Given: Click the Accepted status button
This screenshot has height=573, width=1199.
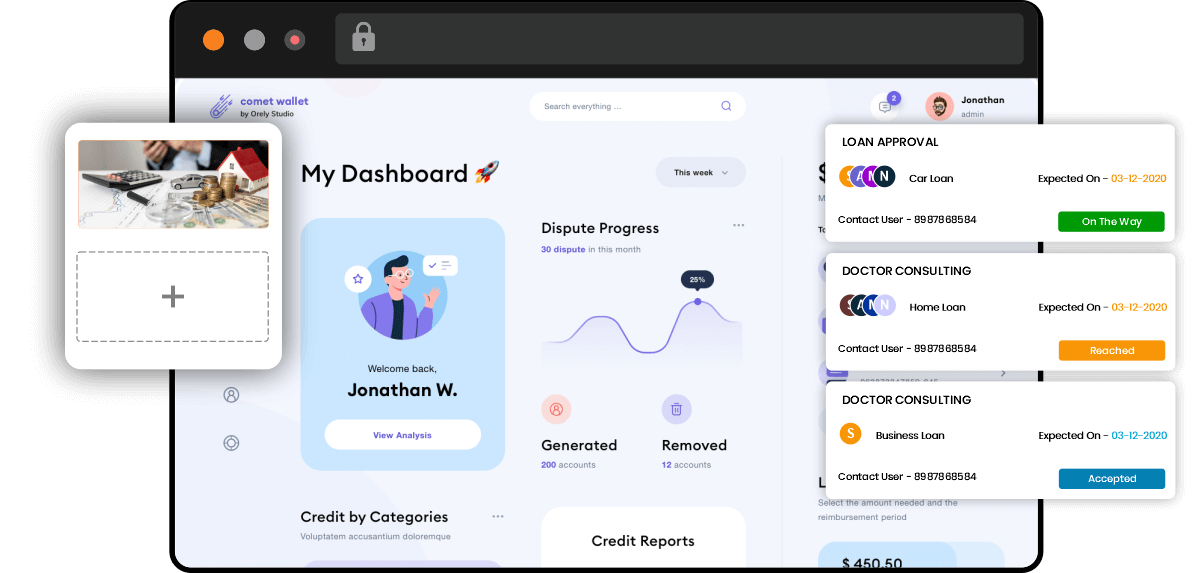Looking at the screenshot, I should tap(1112, 479).
